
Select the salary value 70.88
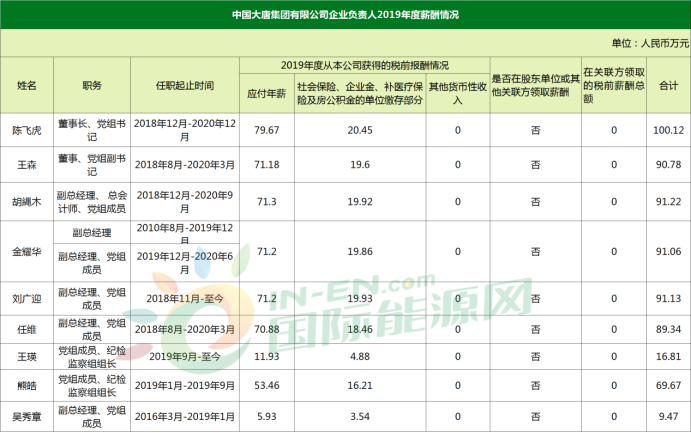click(267, 329)
